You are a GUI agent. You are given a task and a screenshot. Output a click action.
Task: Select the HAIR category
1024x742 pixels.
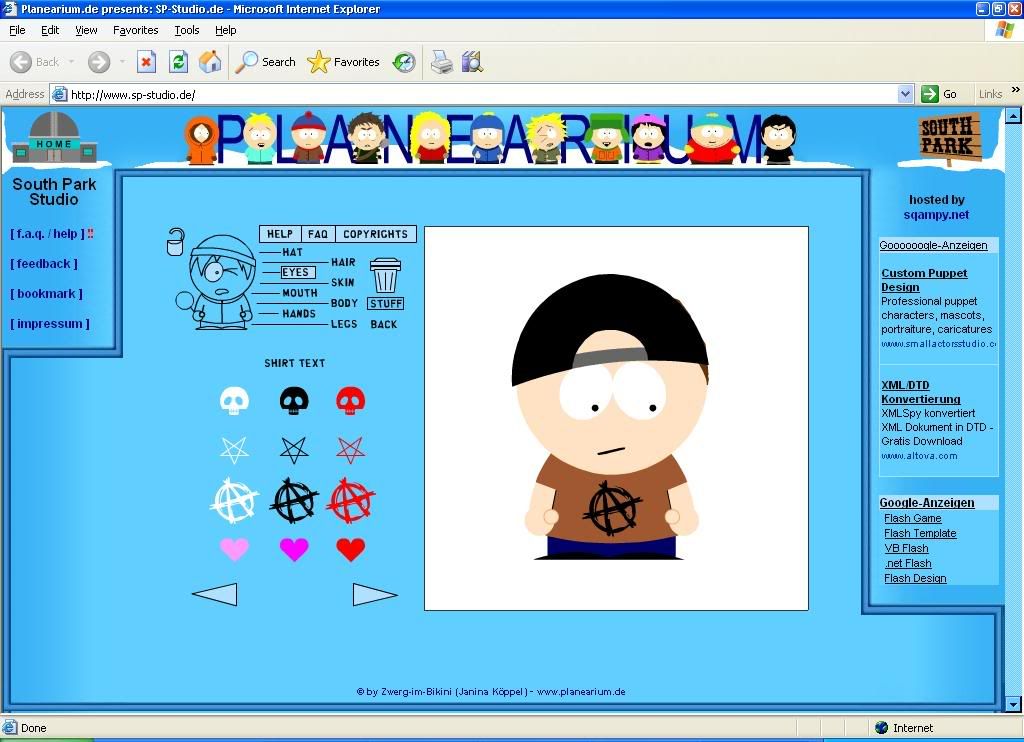click(344, 263)
